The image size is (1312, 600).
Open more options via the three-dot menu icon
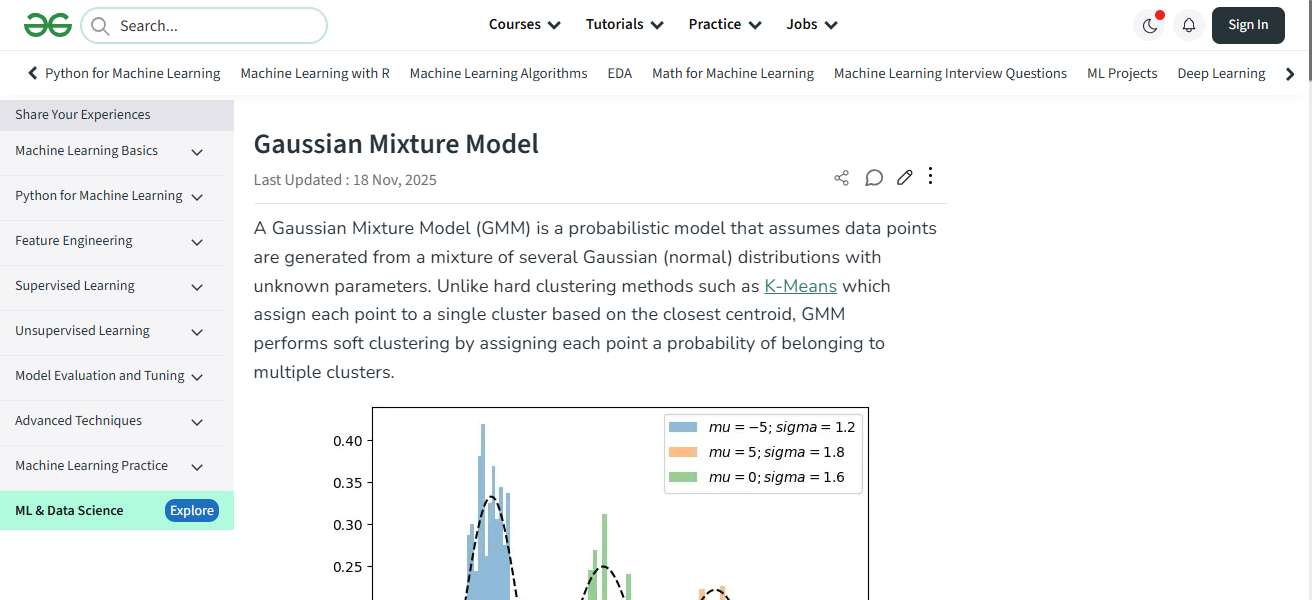[x=930, y=177]
